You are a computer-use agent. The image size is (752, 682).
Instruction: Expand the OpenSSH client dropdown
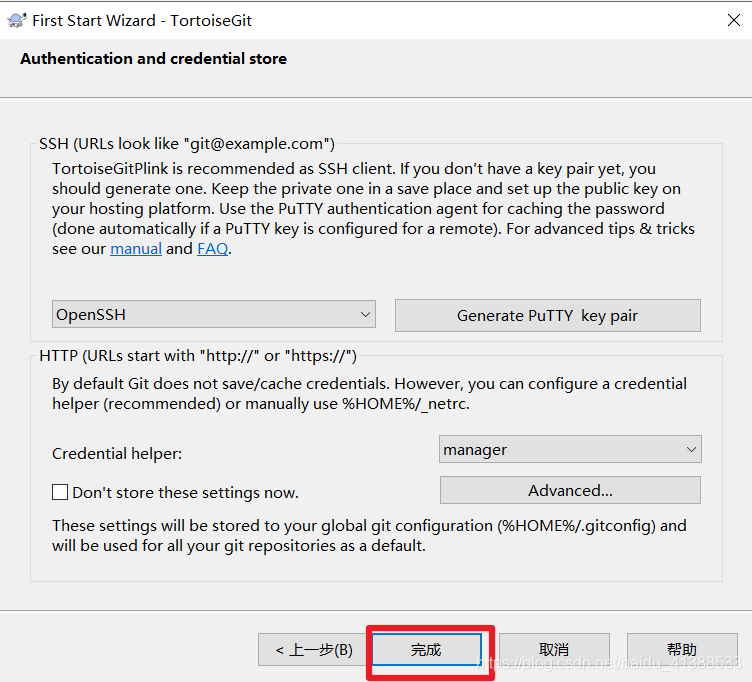pos(213,315)
